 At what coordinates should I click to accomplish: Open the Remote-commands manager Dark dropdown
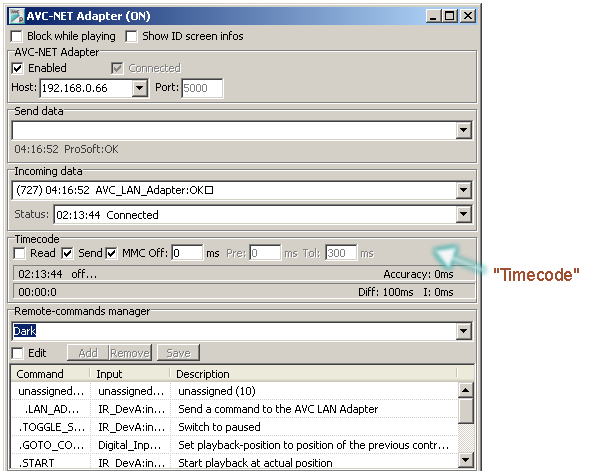463,331
